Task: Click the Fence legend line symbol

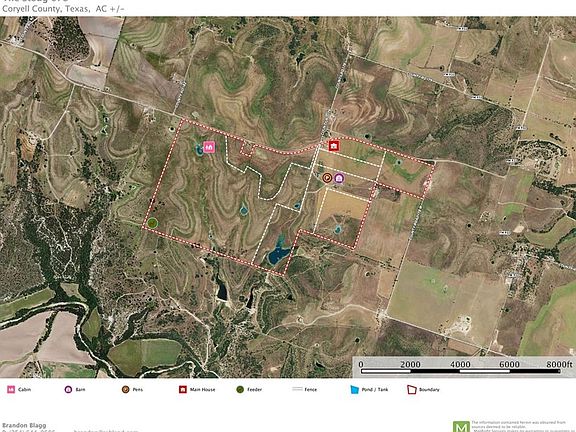Action: click(297, 389)
